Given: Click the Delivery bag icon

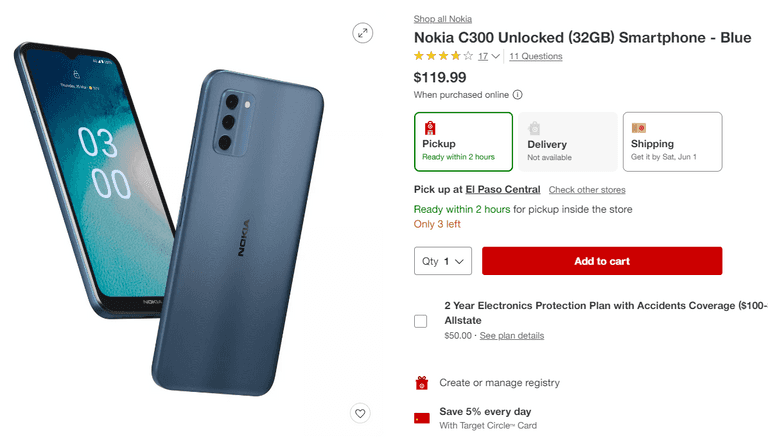Looking at the screenshot, I should (x=534, y=128).
